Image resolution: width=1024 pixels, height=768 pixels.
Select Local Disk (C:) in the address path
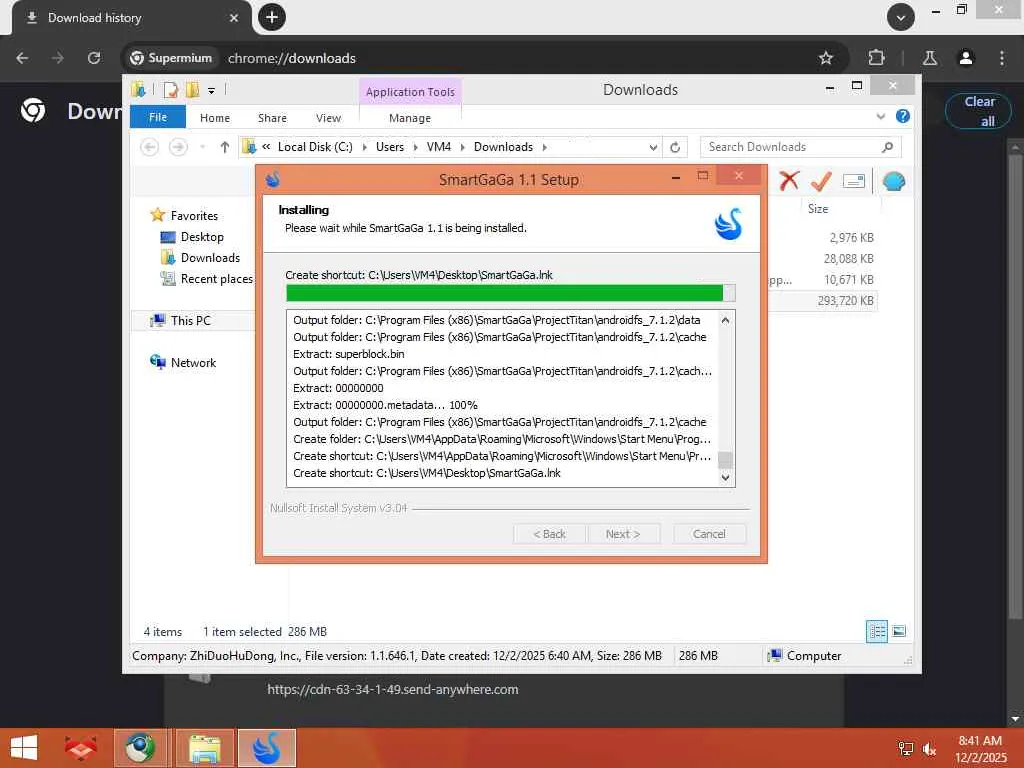coord(315,147)
